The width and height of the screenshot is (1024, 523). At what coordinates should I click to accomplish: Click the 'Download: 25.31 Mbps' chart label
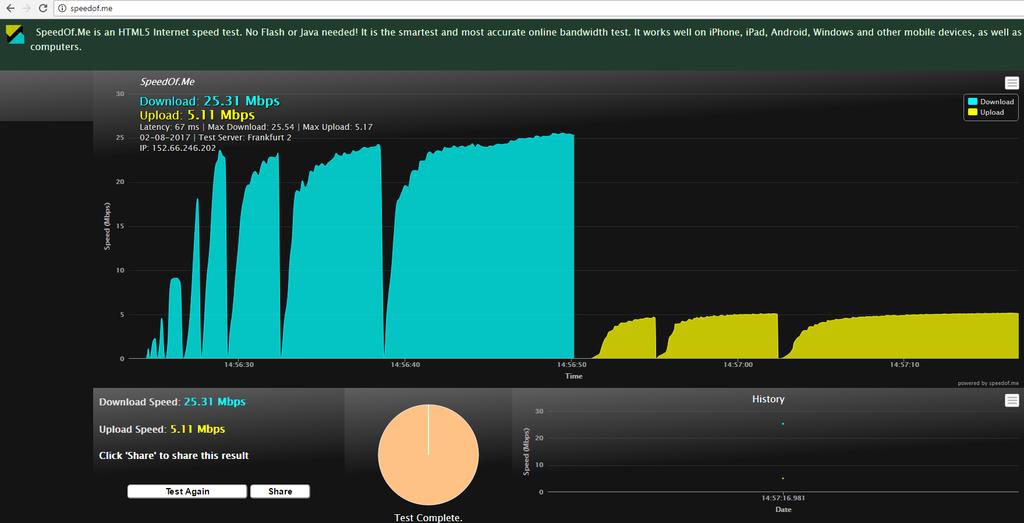[x=209, y=101]
